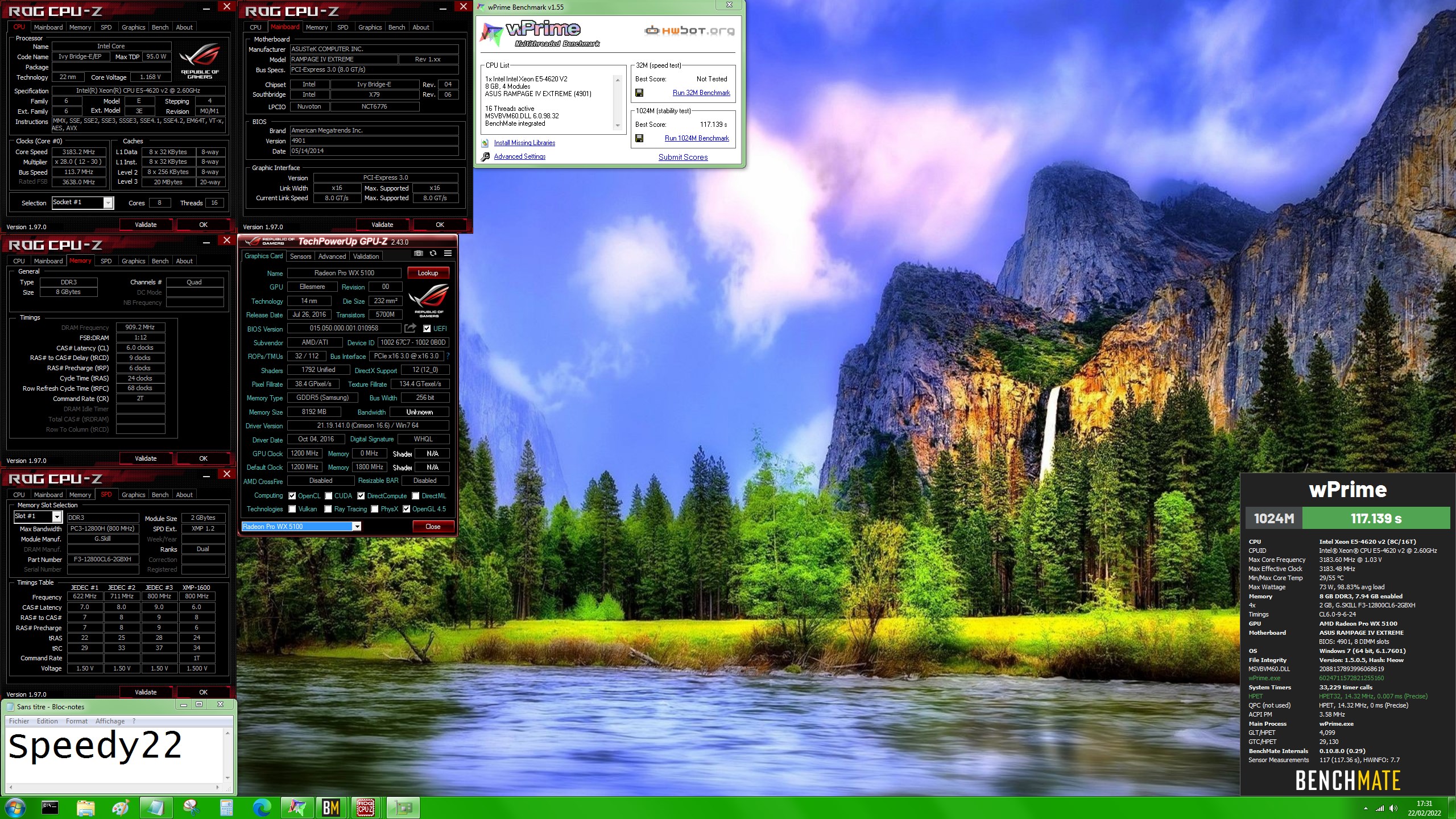This screenshot has height=819, width=1456.
Task: Click Validate in CPU-Z window showing Memory Timings
Action: [146, 458]
